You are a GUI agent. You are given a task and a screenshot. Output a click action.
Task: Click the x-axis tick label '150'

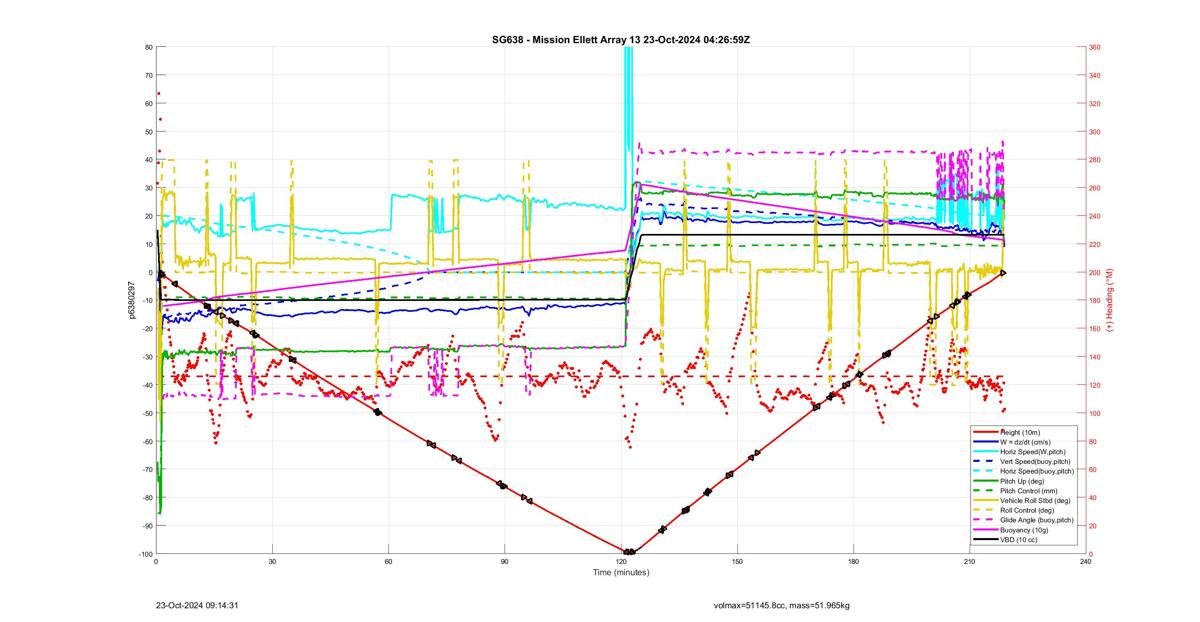pyautogui.click(x=737, y=562)
